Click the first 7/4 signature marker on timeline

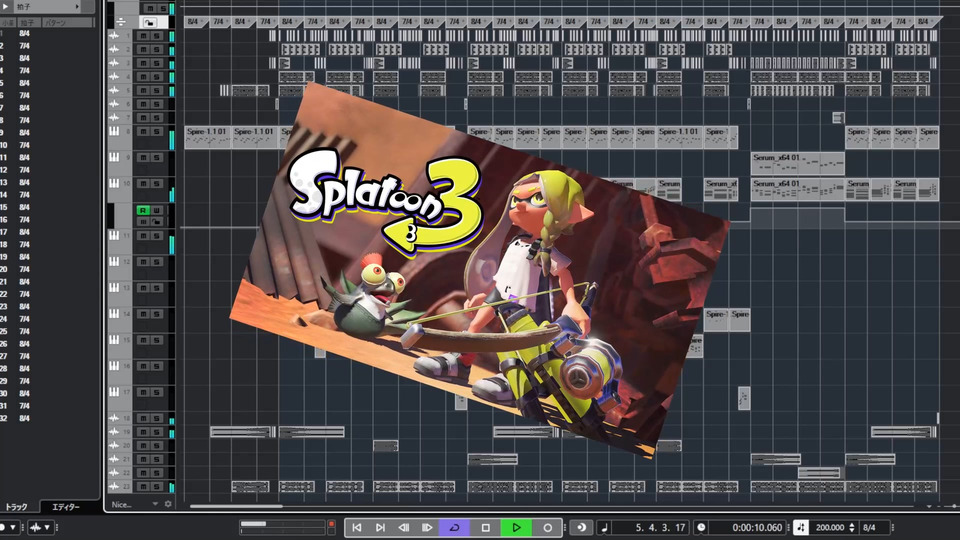(218, 21)
